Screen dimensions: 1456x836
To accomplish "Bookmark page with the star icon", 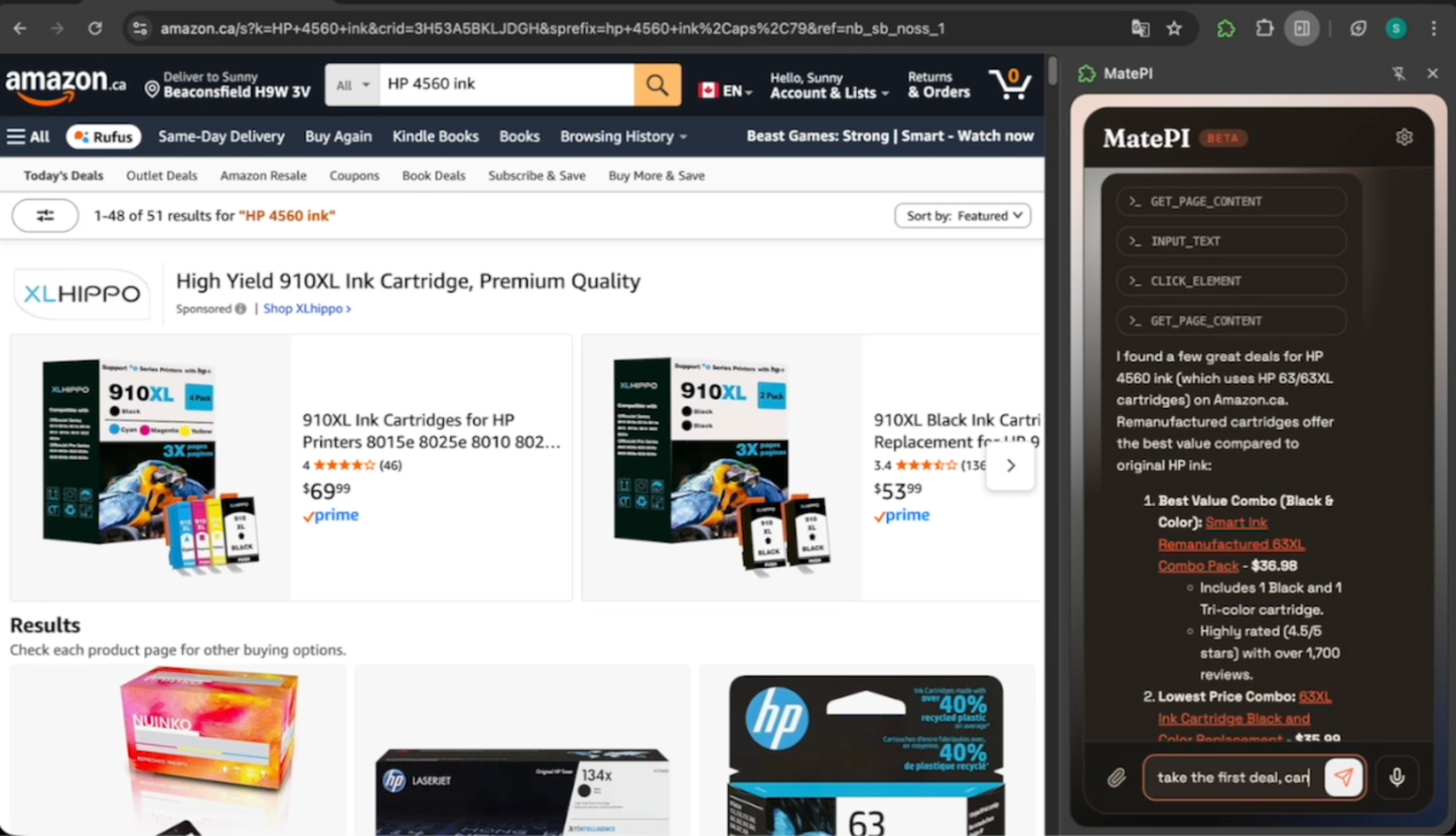I will point(1174,29).
